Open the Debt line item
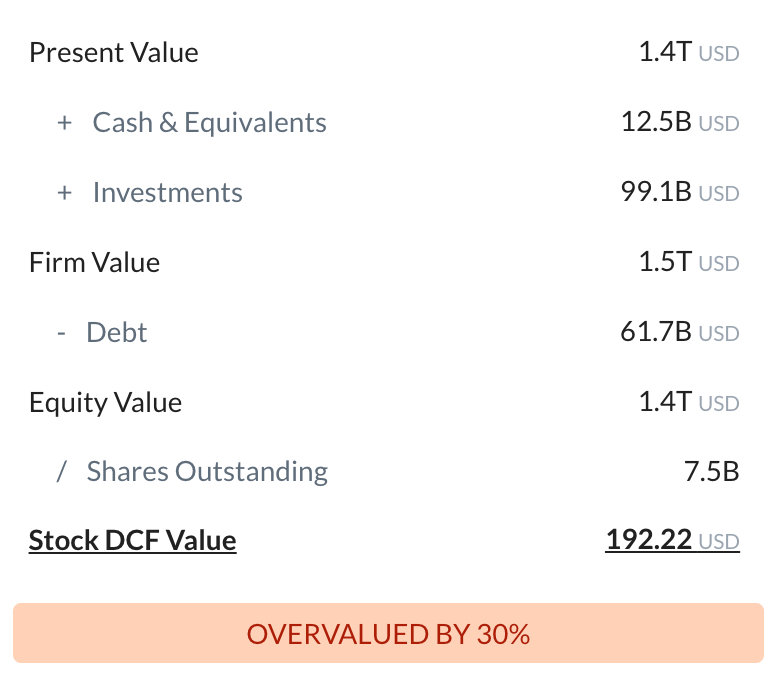Viewport: 774px width, 680px height. point(116,332)
